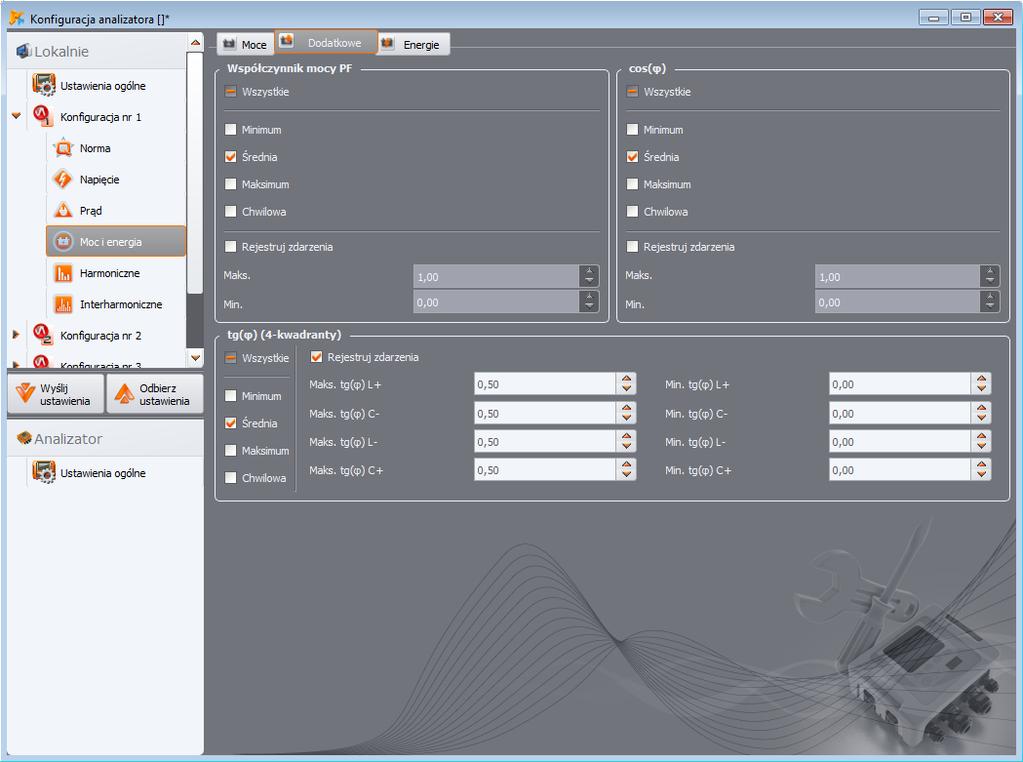
Task: Click the Maks. tg(φ) C- stepper arrows
Action: pyautogui.click(x=626, y=412)
